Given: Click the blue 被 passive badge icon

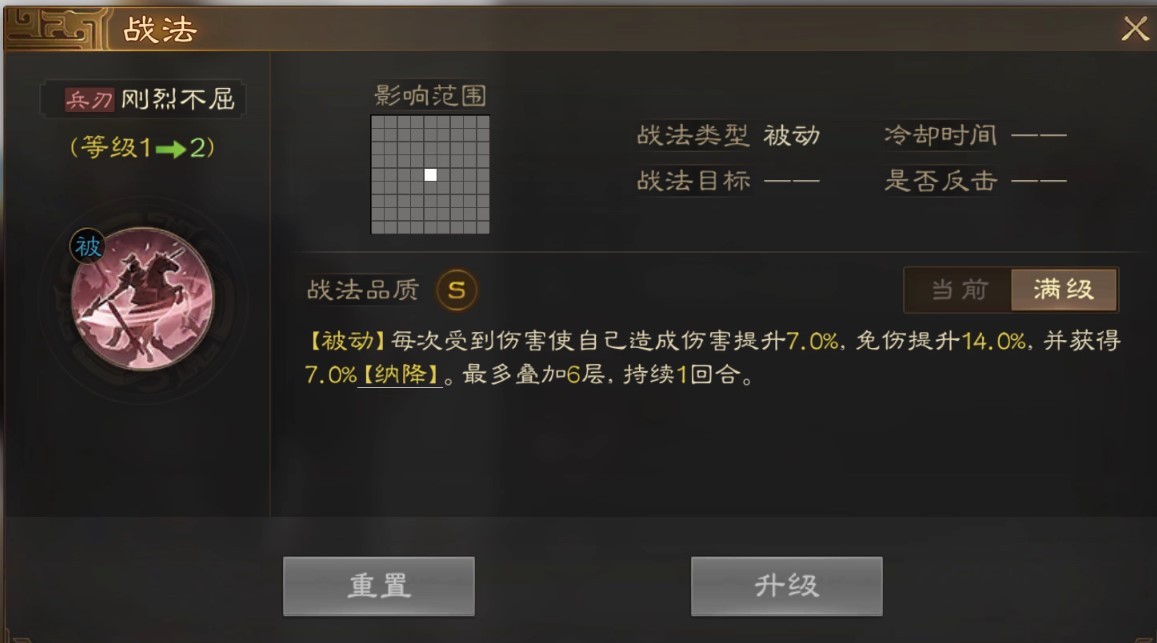Looking at the screenshot, I should coord(87,246).
